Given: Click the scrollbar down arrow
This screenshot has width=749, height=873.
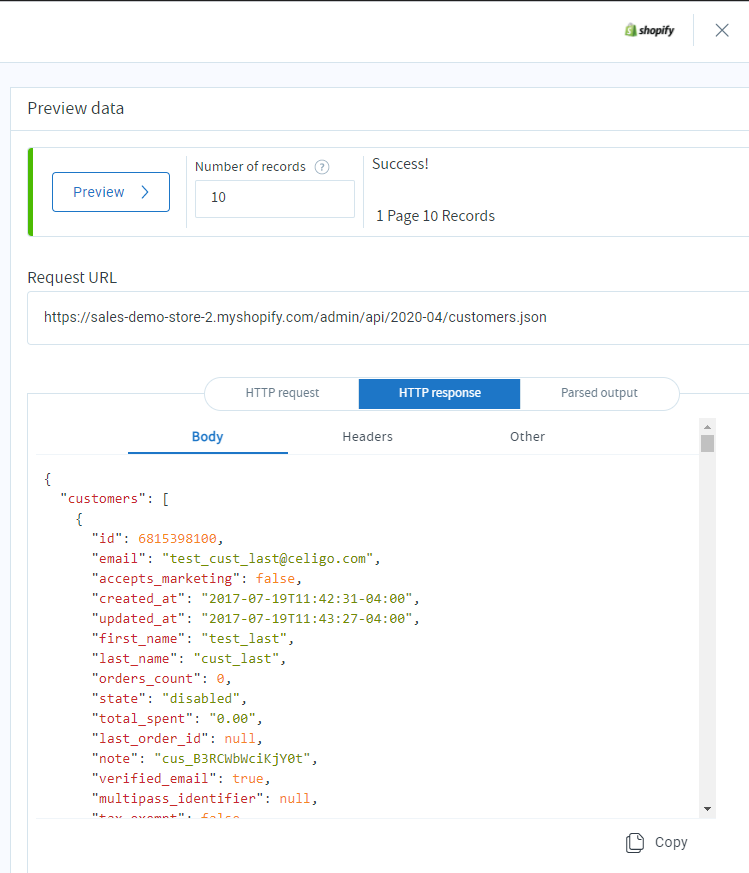Looking at the screenshot, I should point(707,809).
